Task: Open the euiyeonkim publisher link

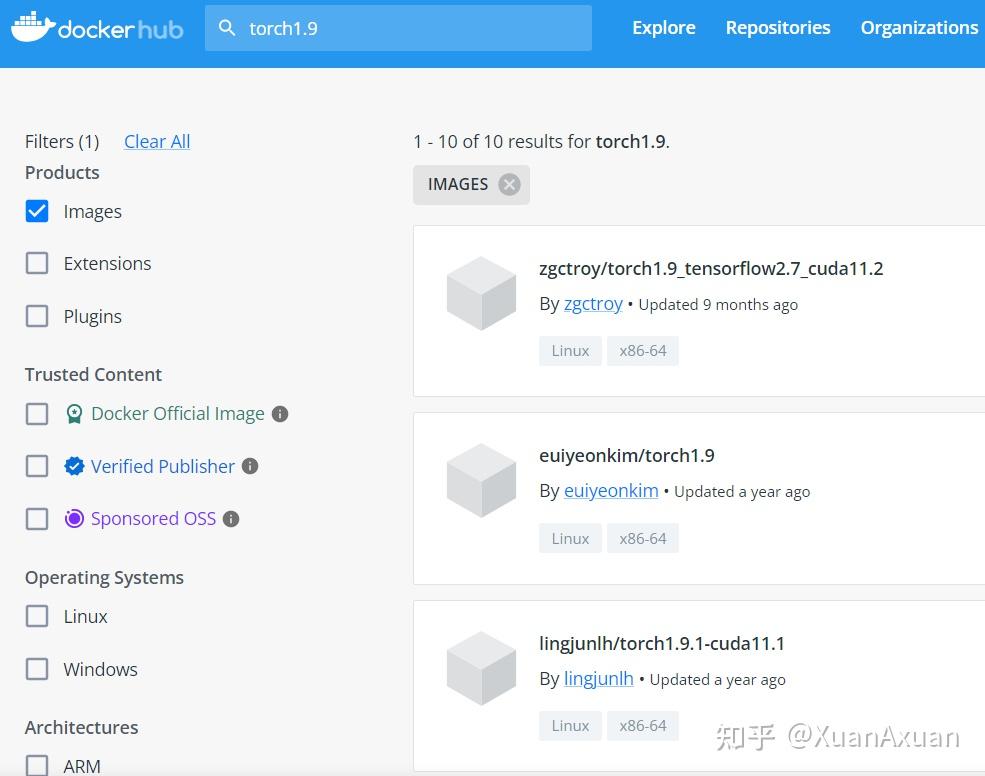Action: point(611,491)
